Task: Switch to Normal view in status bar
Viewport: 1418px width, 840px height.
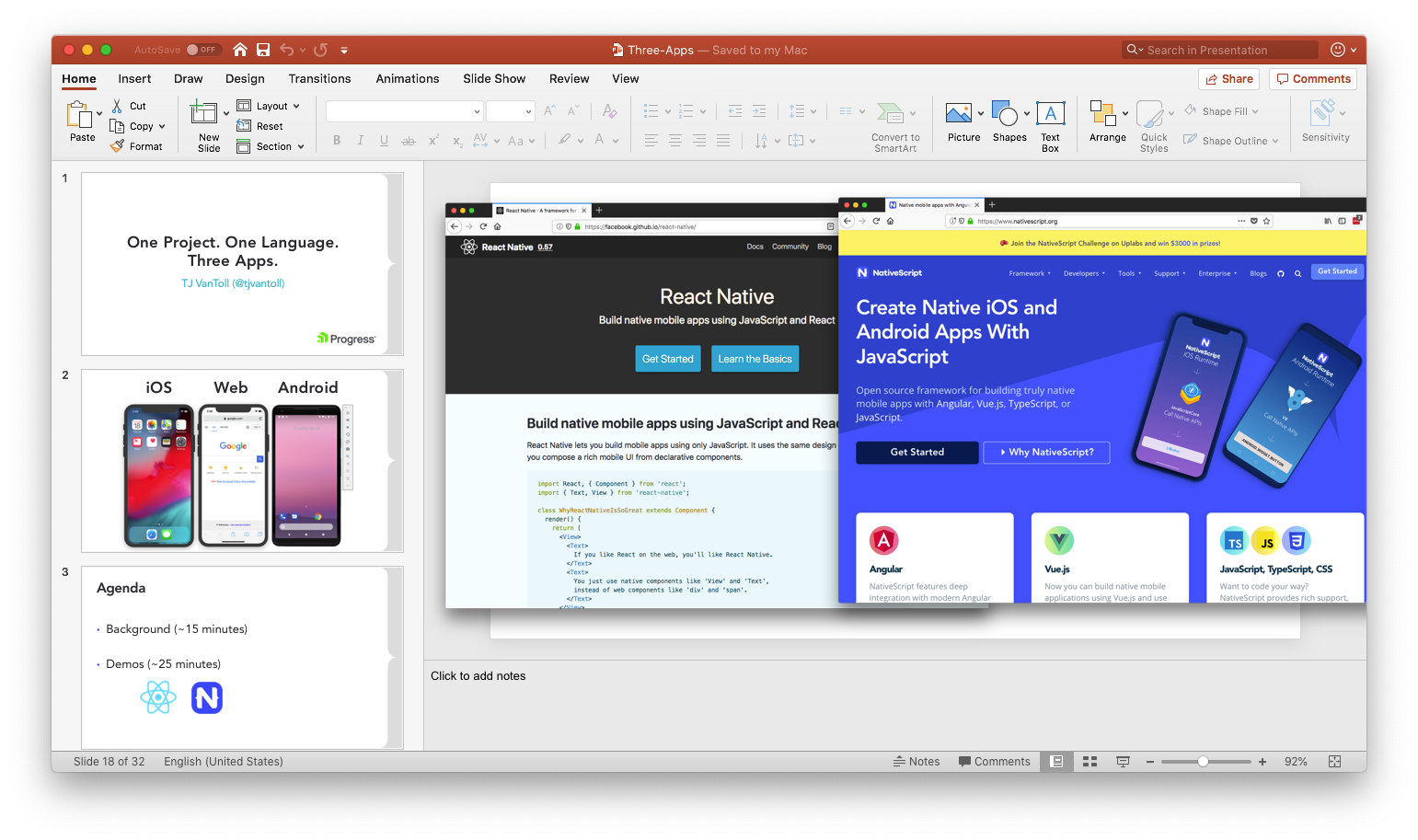Action: coord(1056,762)
